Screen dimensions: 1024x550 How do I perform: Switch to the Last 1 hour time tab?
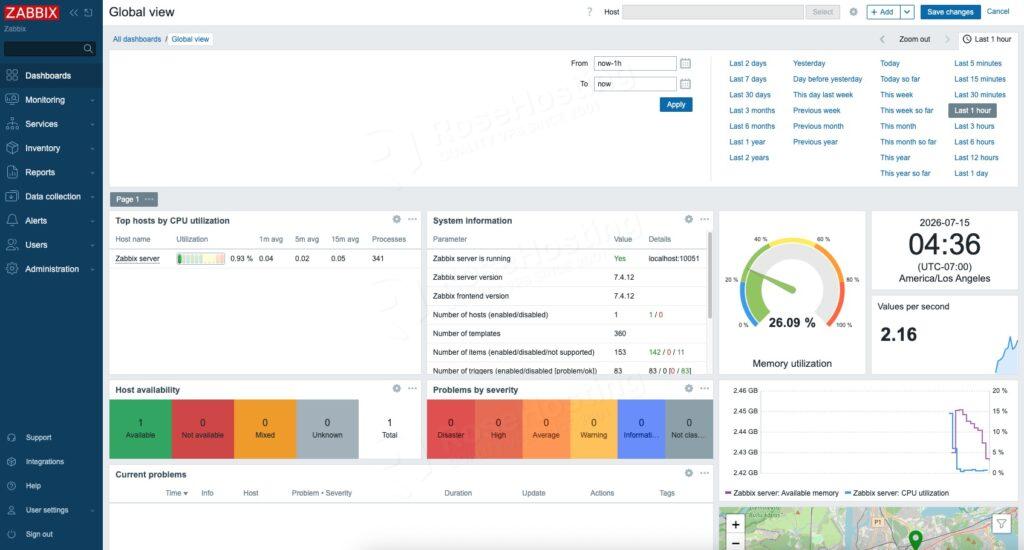[987, 39]
